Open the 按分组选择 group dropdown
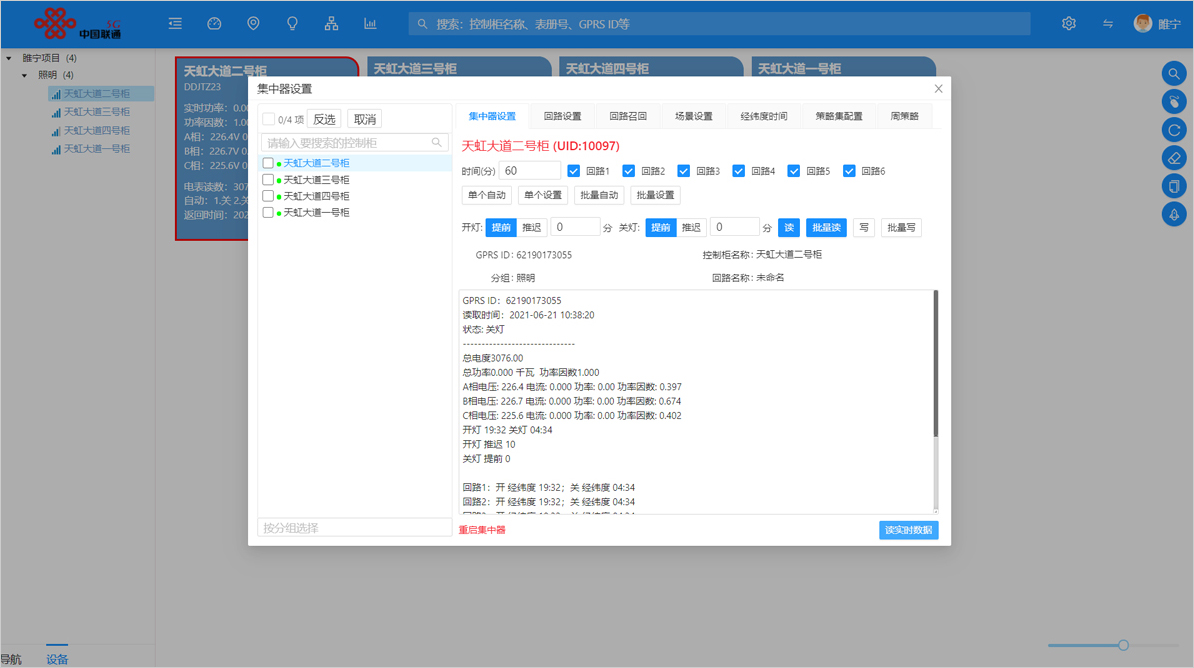The image size is (1194, 668). coord(354,527)
